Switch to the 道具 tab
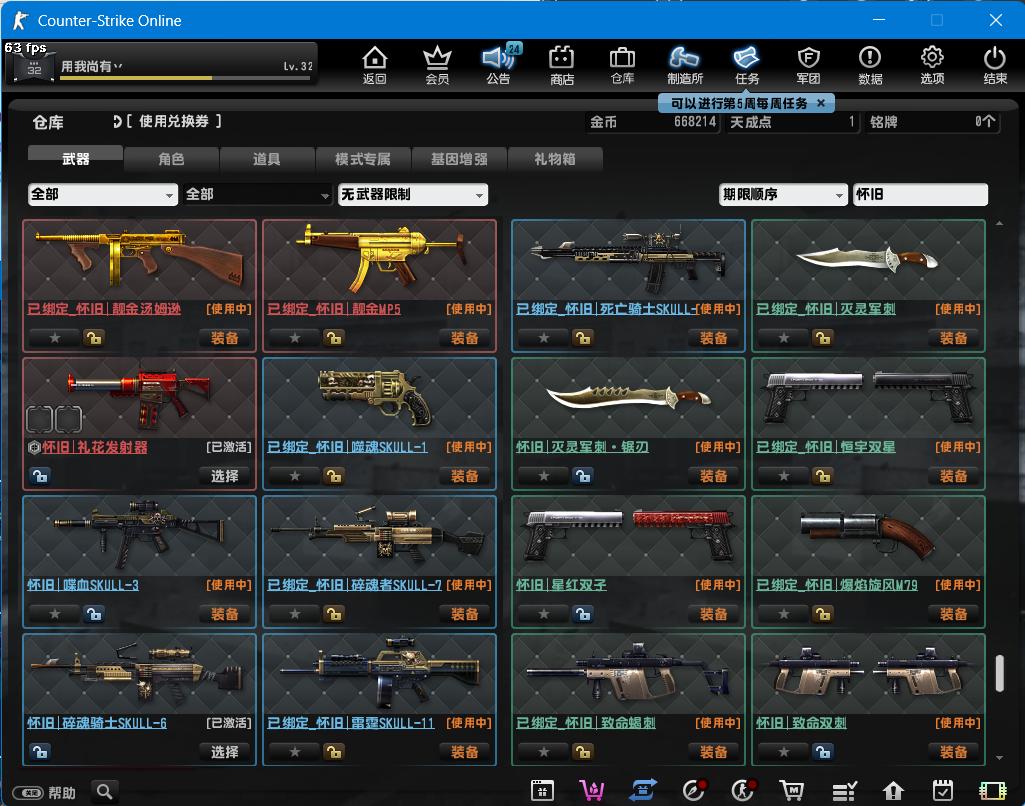Viewport: 1025px width, 806px height. click(x=267, y=158)
